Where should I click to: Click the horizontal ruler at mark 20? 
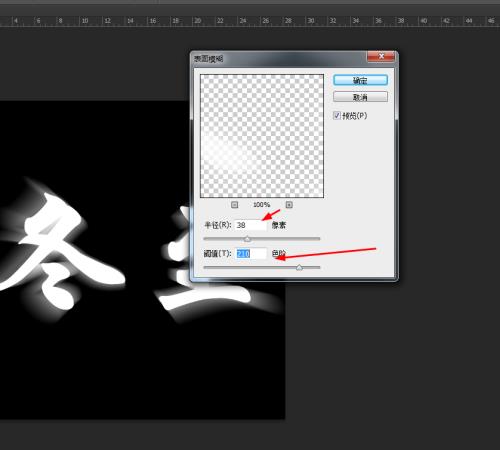197,21
